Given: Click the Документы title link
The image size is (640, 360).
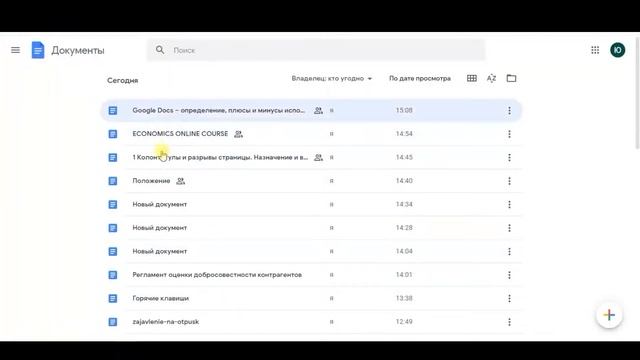Looking at the screenshot, I should pos(78,50).
